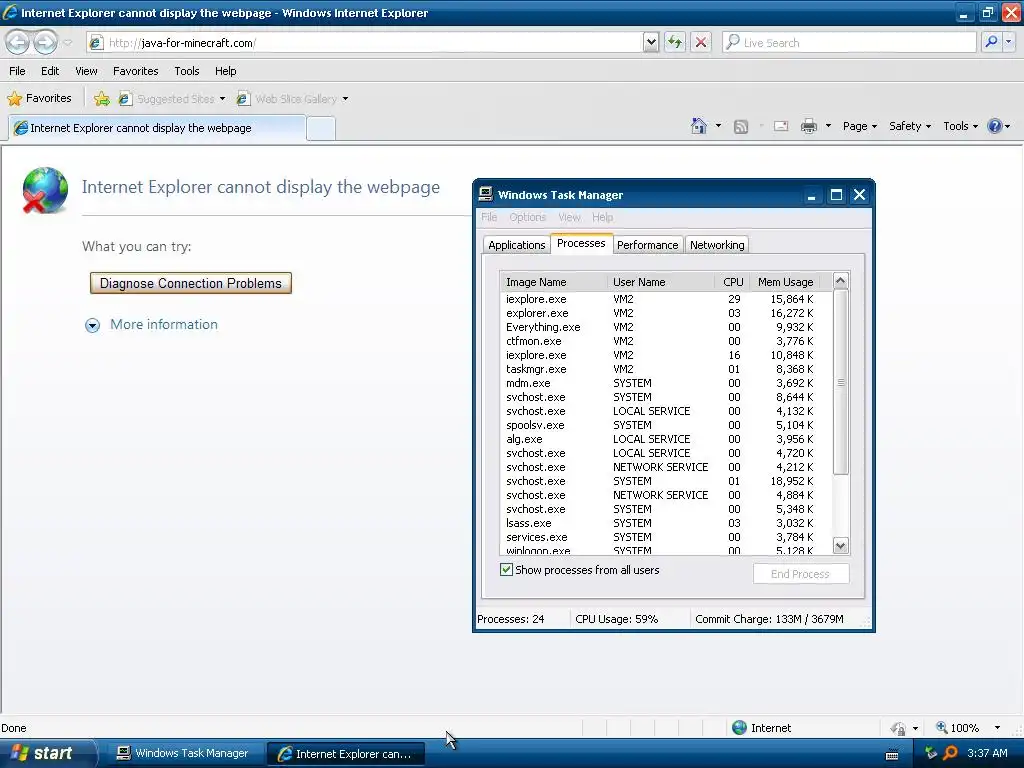Open the Tools command bar dropdown
The width and height of the screenshot is (1024, 768).
click(x=960, y=126)
